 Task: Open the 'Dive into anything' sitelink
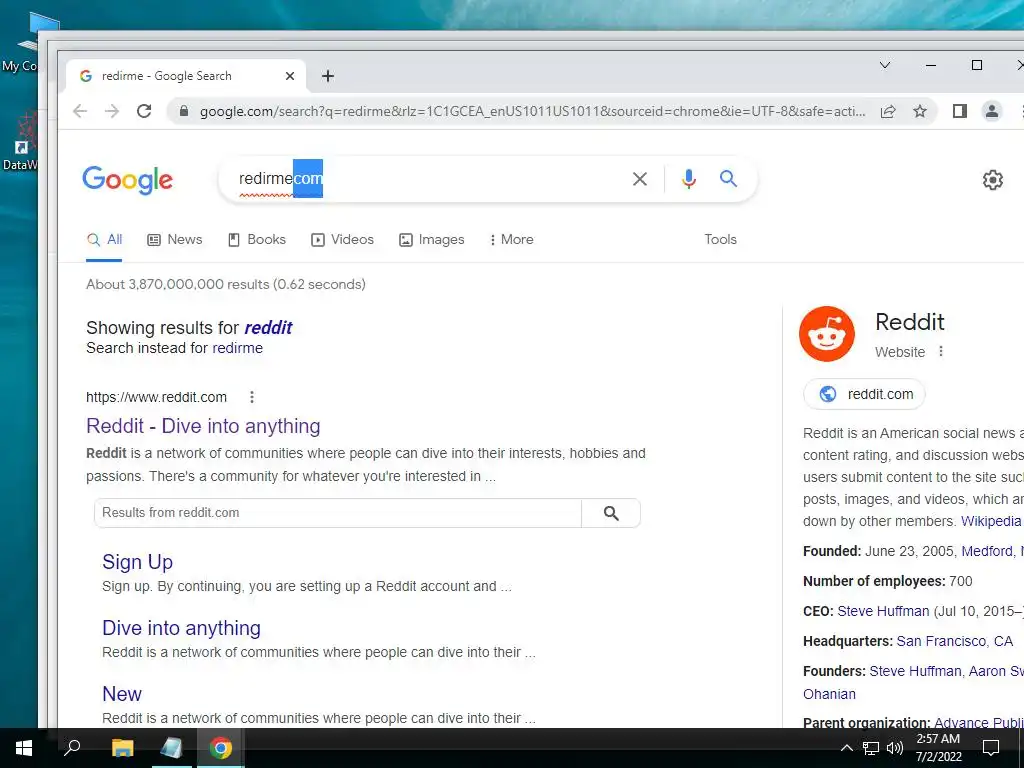coord(182,628)
